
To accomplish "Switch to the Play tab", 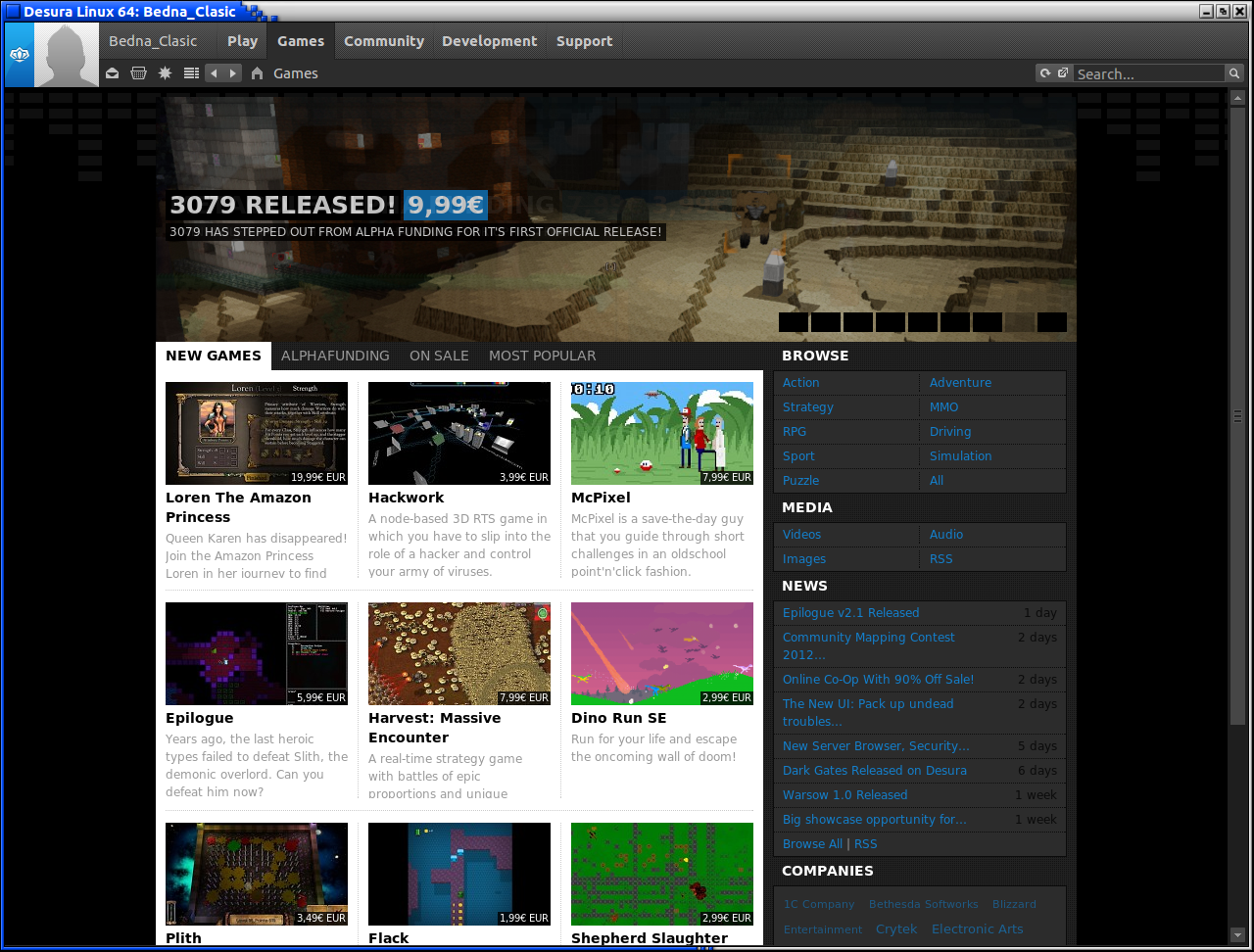I will click(x=242, y=41).
